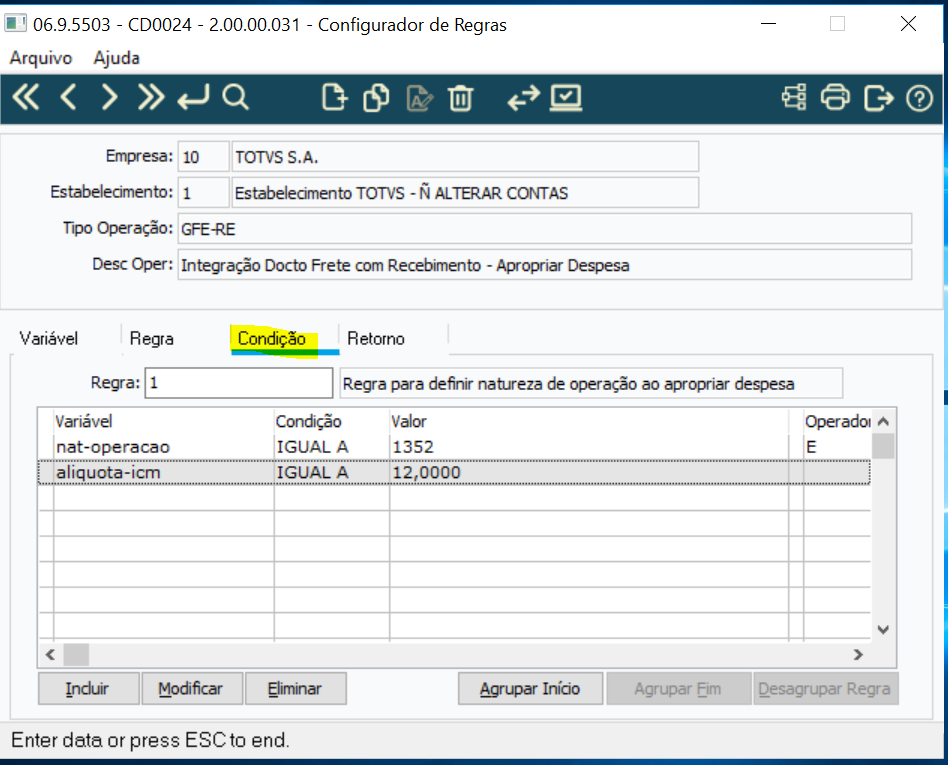
Task: Click the copy record toolbar icon
Action: coord(377,98)
